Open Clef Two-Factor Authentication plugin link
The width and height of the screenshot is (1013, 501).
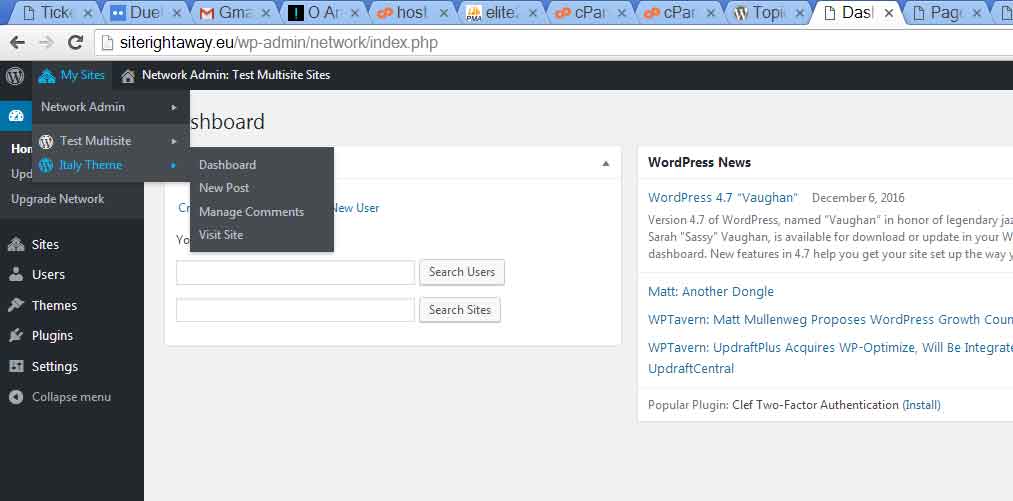(815, 405)
